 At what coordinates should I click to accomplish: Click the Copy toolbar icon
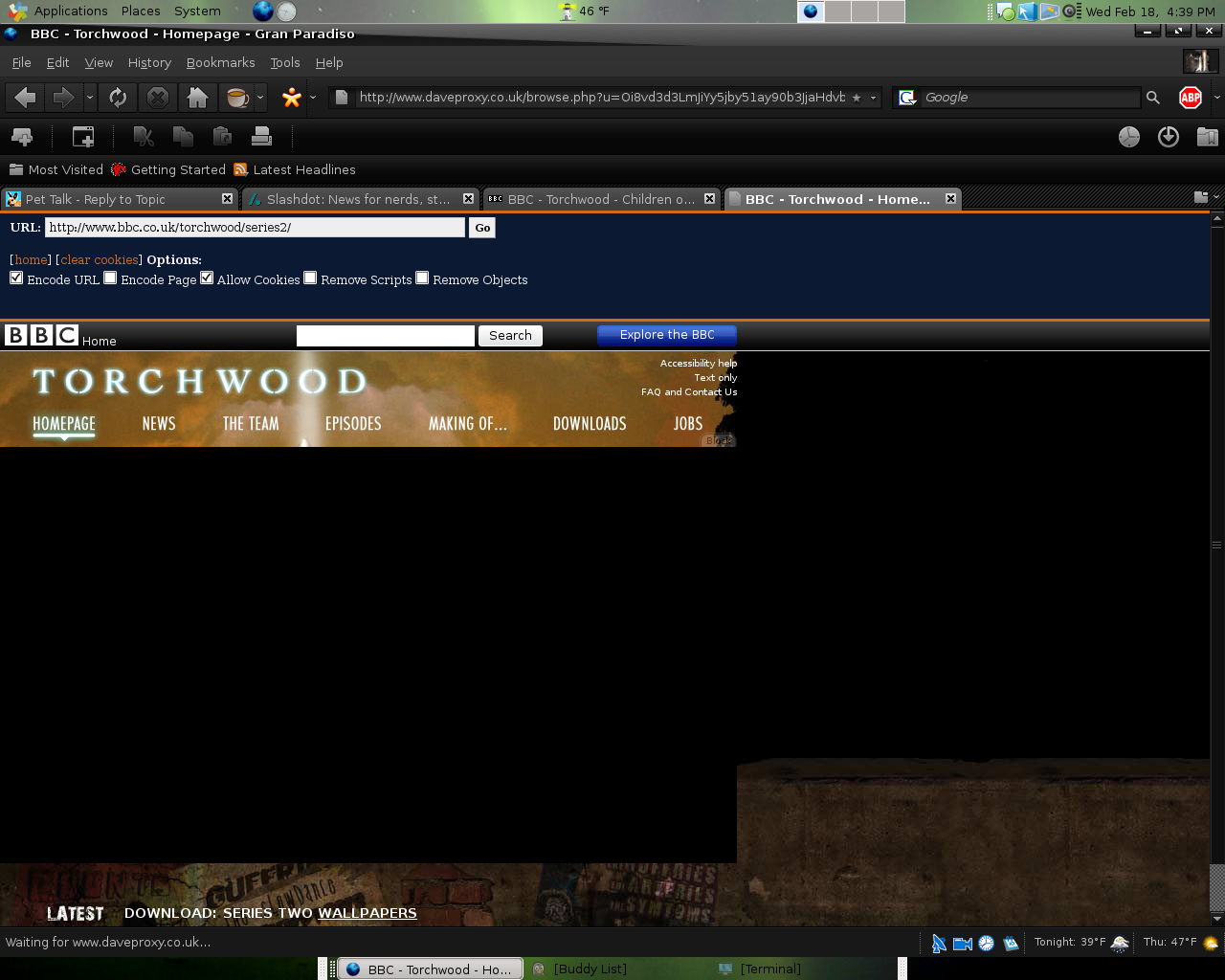tap(183, 137)
